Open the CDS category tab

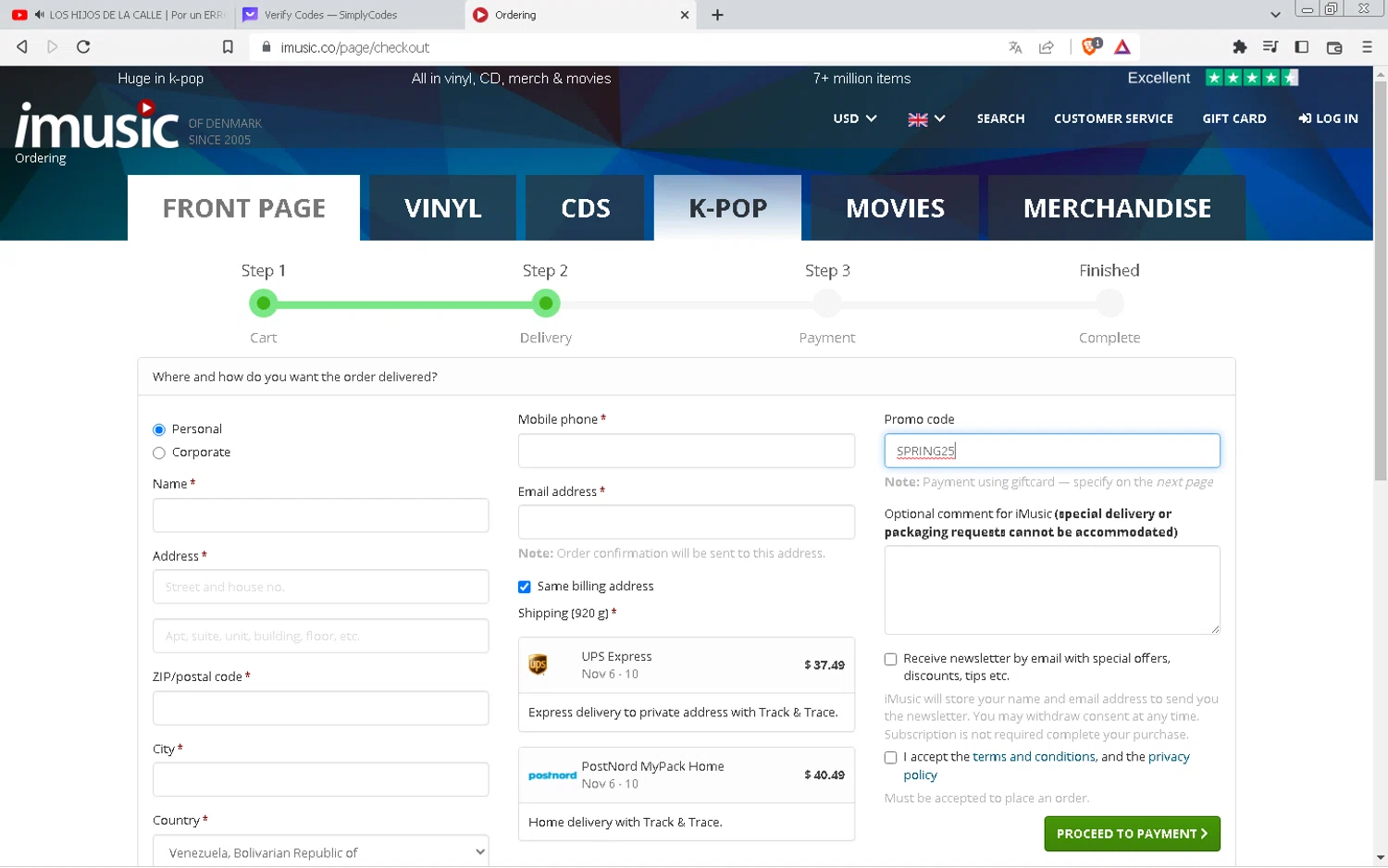[586, 208]
